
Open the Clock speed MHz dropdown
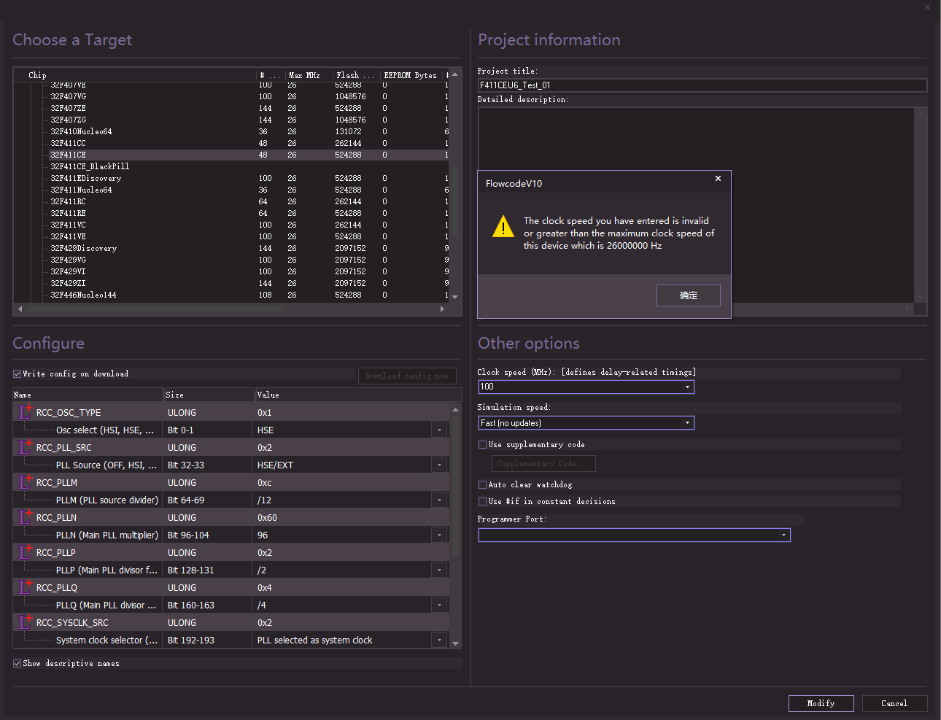(x=687, y=387)
